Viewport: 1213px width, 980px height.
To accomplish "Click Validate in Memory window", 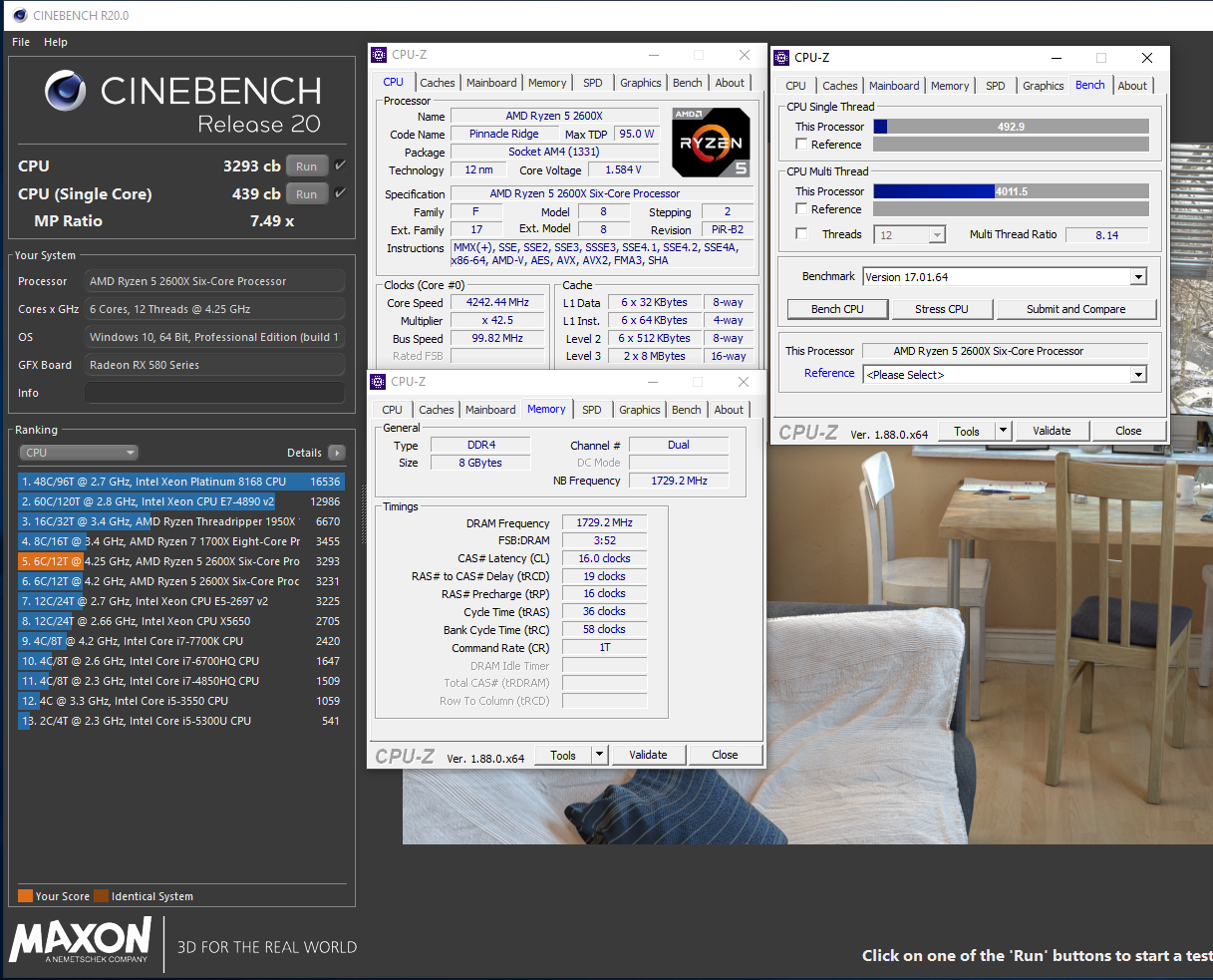I will [648, 755].
